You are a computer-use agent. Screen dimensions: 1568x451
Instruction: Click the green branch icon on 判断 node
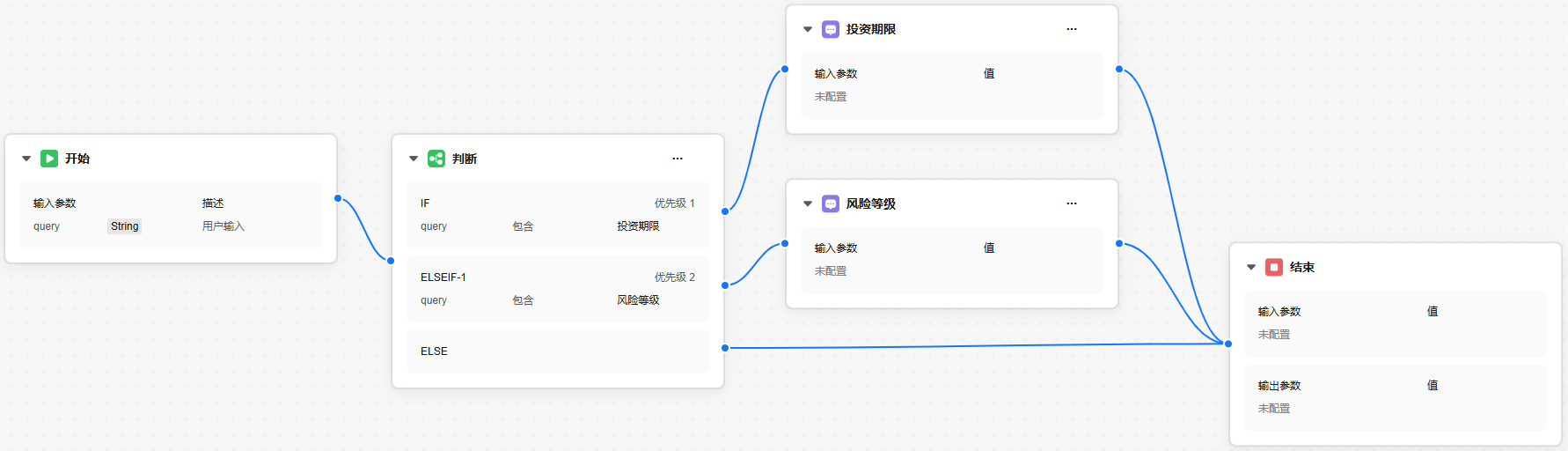(x=436, y=159)
